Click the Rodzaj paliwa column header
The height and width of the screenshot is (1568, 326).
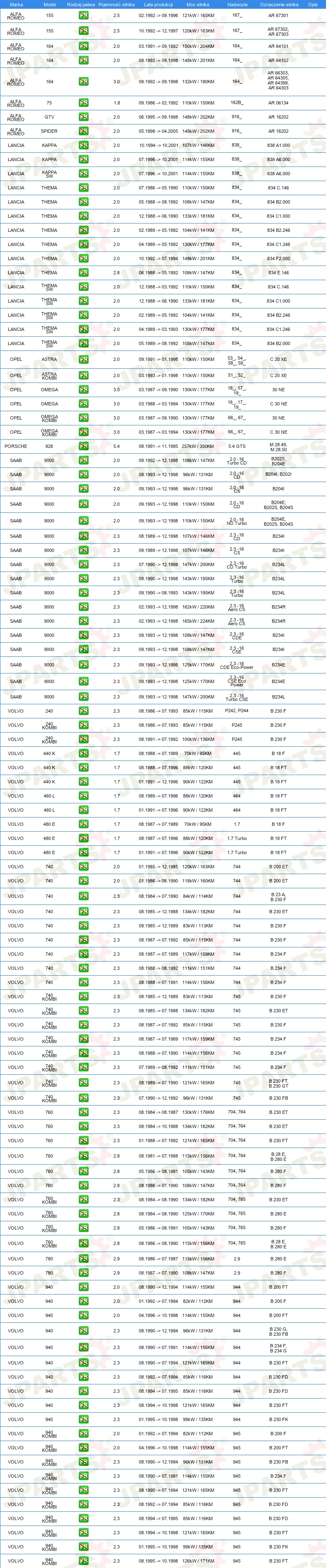pyautogui.click(x=81, y=4)
